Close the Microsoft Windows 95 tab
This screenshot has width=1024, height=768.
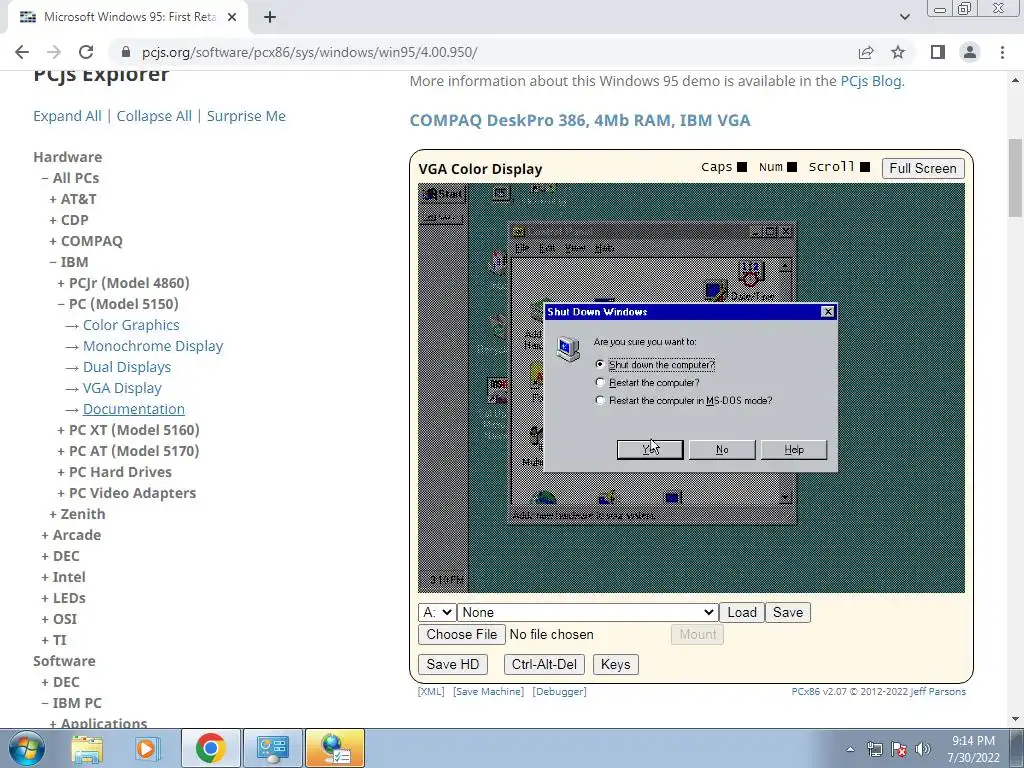coord(232,17)
